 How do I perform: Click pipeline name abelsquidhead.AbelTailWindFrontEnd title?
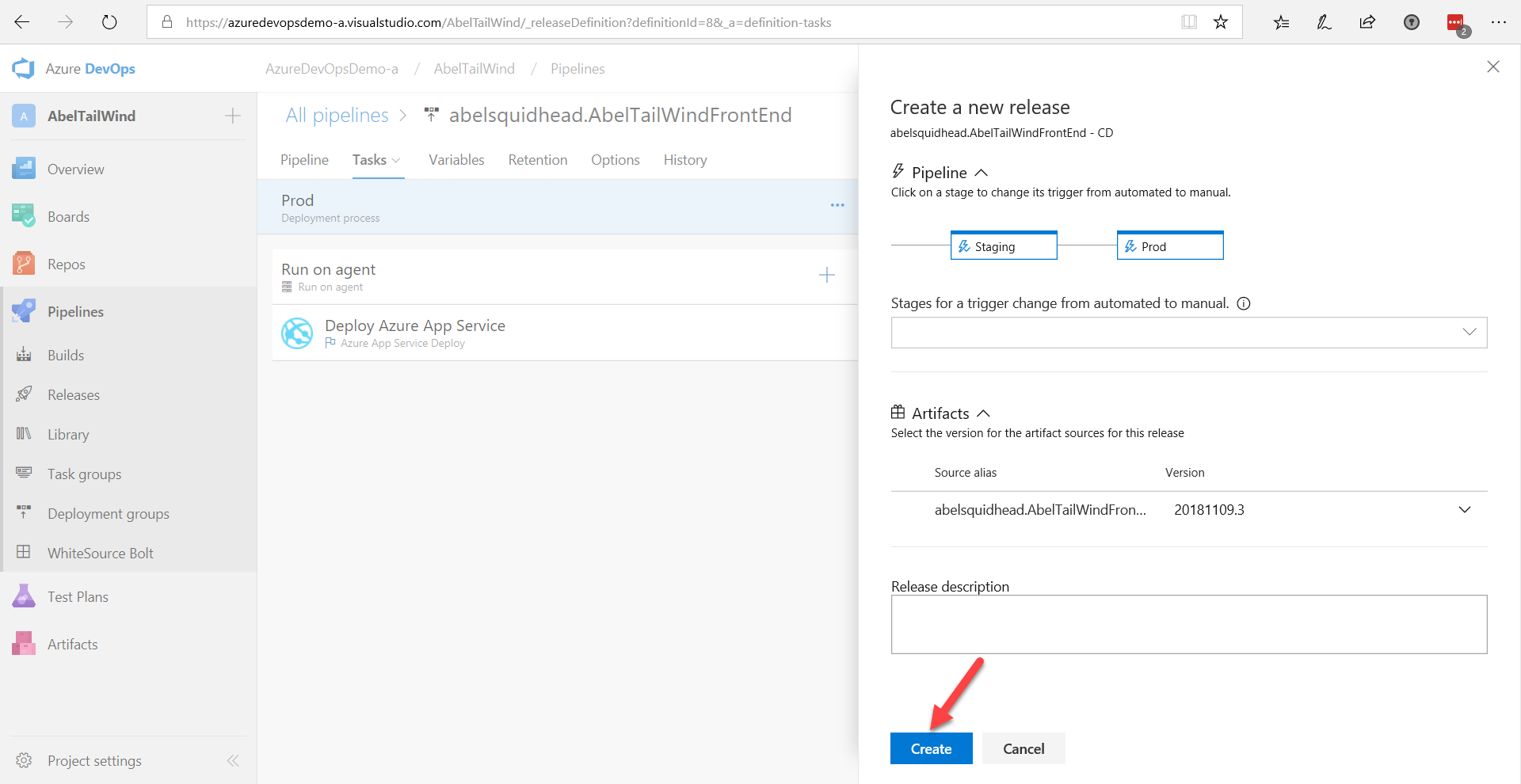[x=620, y=116]
